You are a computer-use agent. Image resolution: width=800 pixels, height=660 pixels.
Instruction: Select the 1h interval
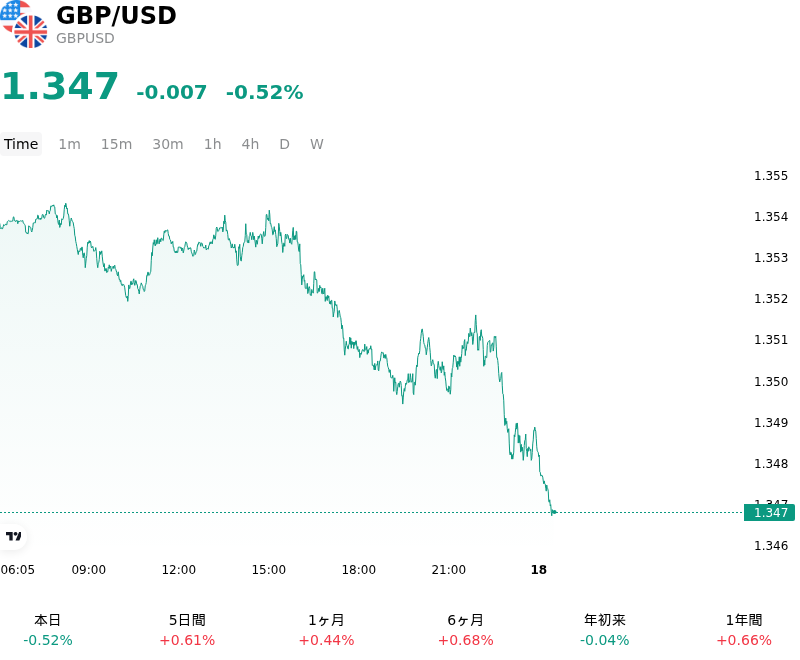(x=213, y=144)
